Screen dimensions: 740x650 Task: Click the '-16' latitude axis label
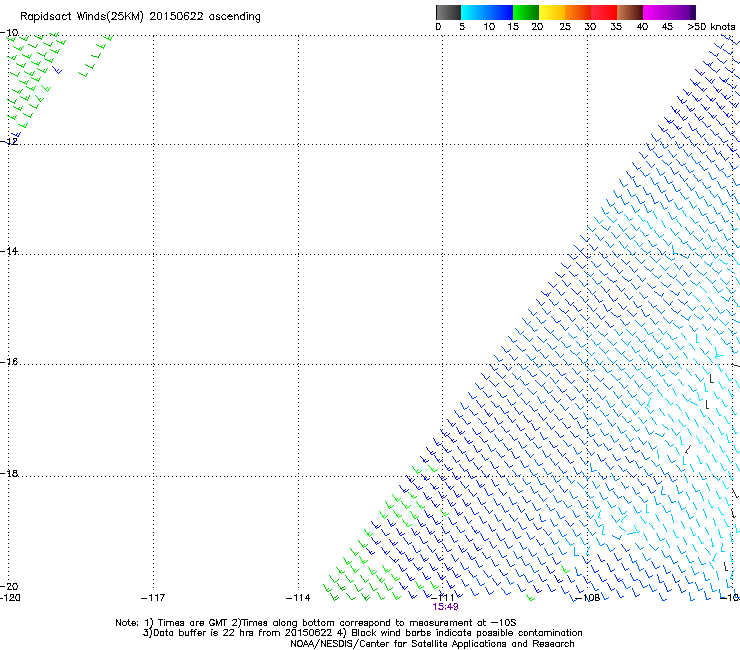(x=9, y=362)
